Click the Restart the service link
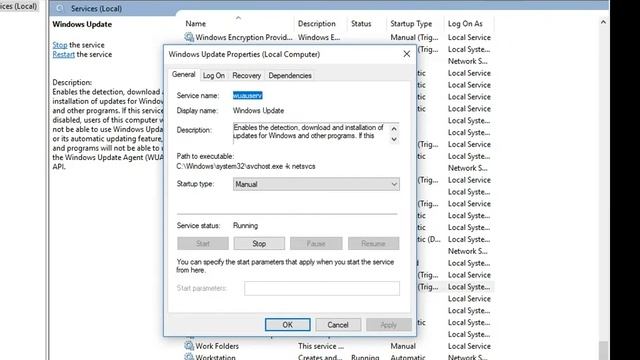 [63, 54]
